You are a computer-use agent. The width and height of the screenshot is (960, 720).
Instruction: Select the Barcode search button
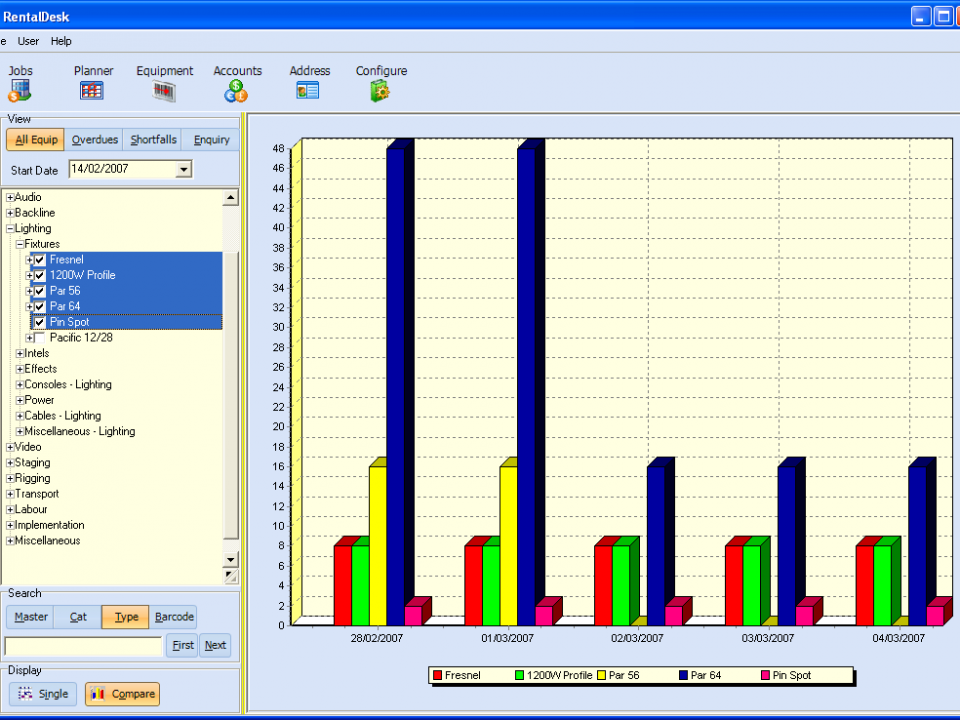point(174,617)
